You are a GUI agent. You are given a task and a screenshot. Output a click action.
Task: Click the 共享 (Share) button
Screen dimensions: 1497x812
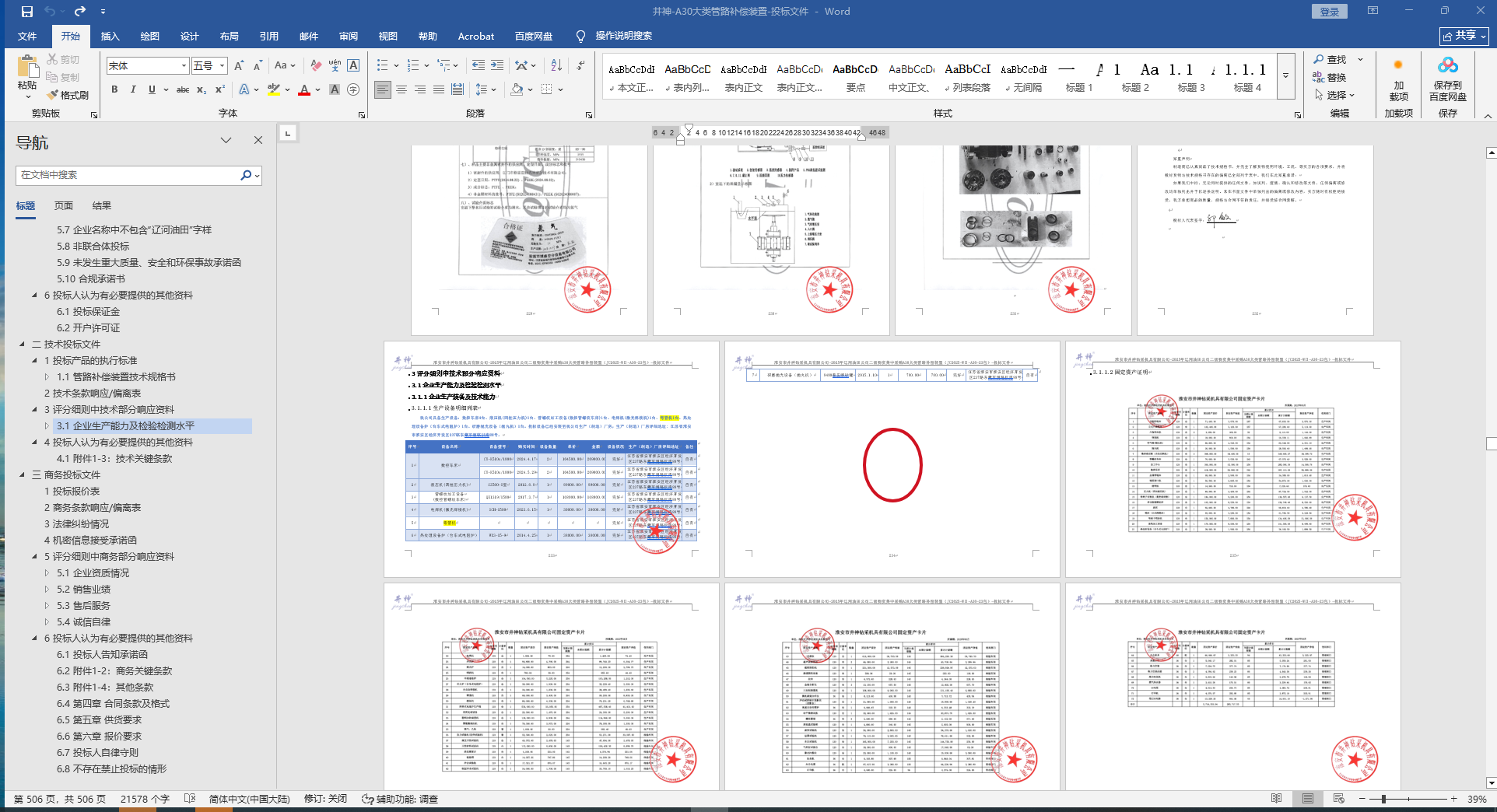(1464, 36)
